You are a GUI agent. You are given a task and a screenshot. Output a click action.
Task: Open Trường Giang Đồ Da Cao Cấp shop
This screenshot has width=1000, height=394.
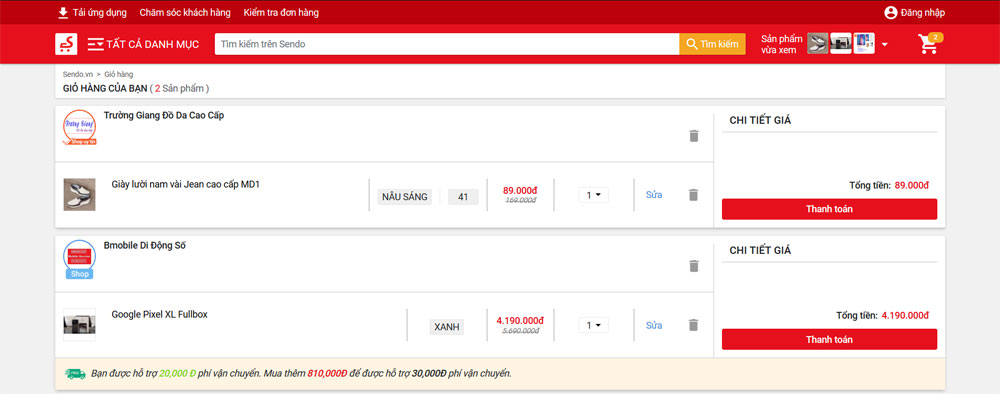[x=164, y=115]
